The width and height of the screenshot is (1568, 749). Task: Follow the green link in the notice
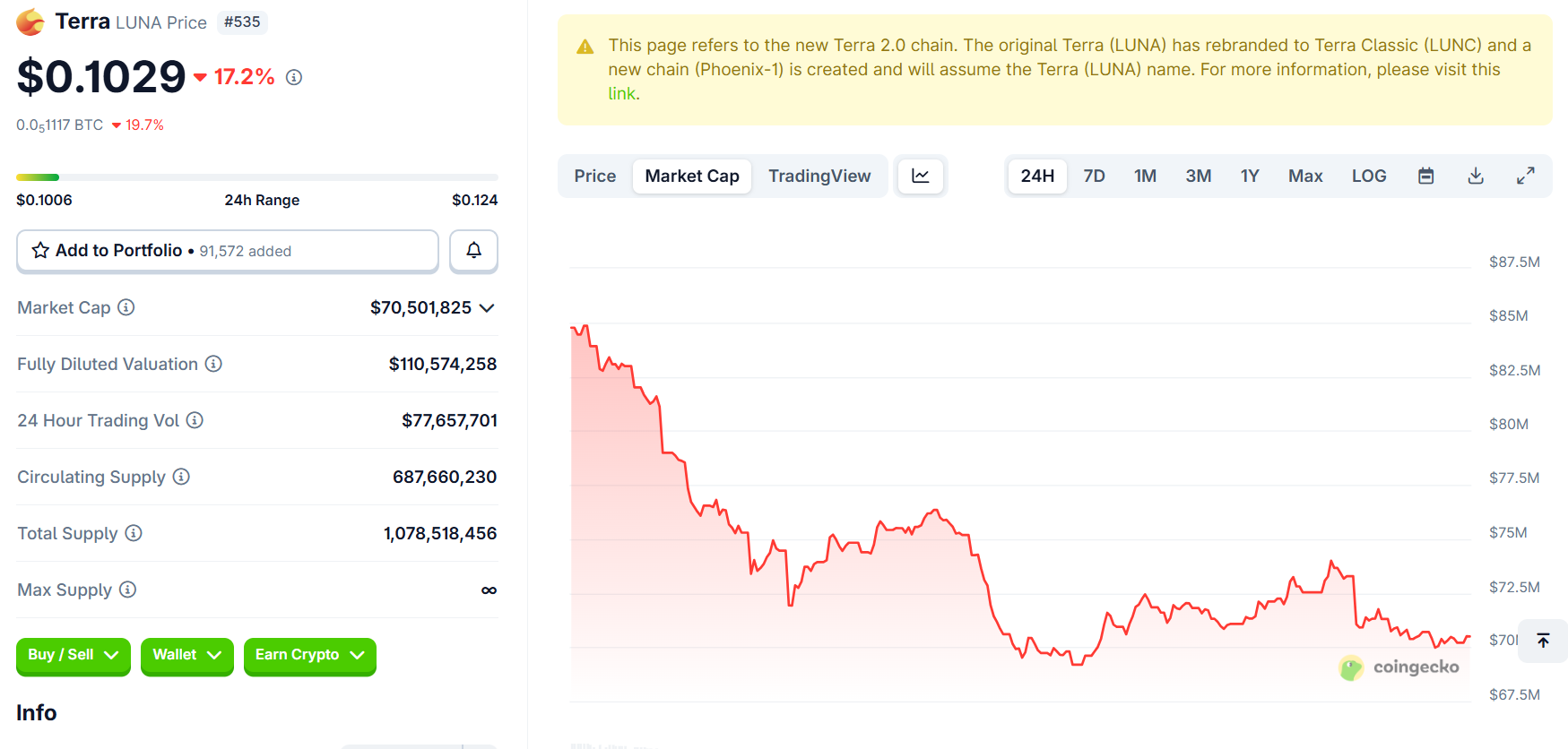(x=621, y=94)
